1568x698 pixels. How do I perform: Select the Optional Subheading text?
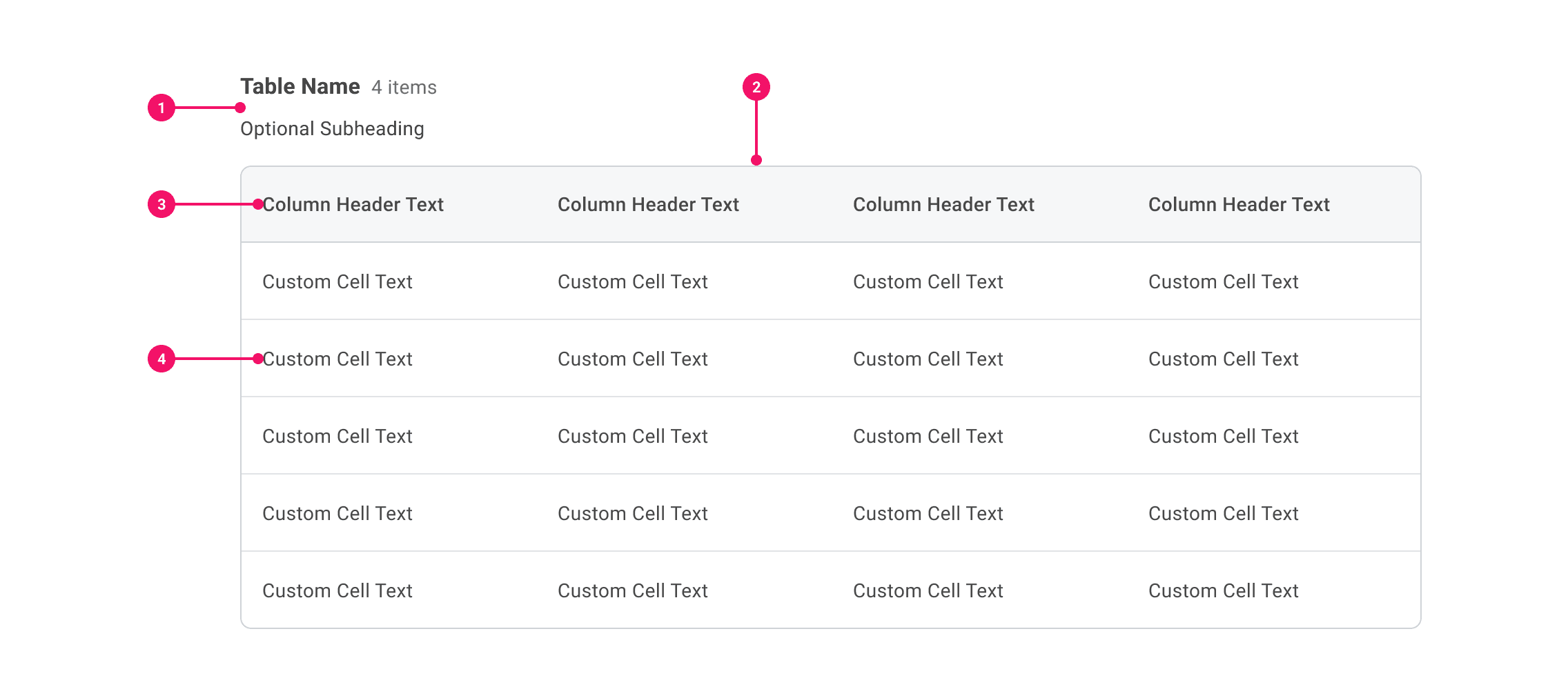332,129
